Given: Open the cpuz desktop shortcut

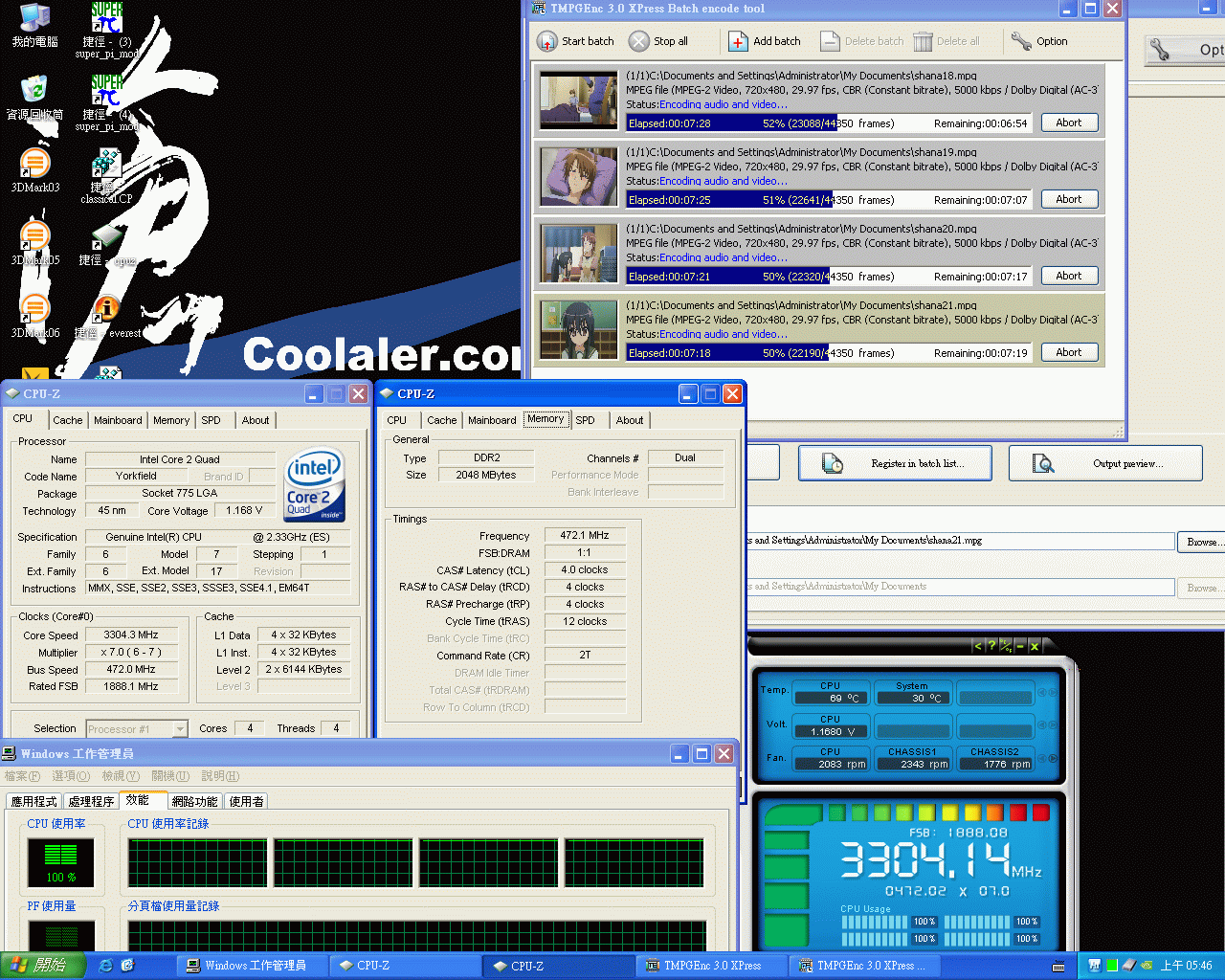Looking at the screenshot, I should coord(107,243).
